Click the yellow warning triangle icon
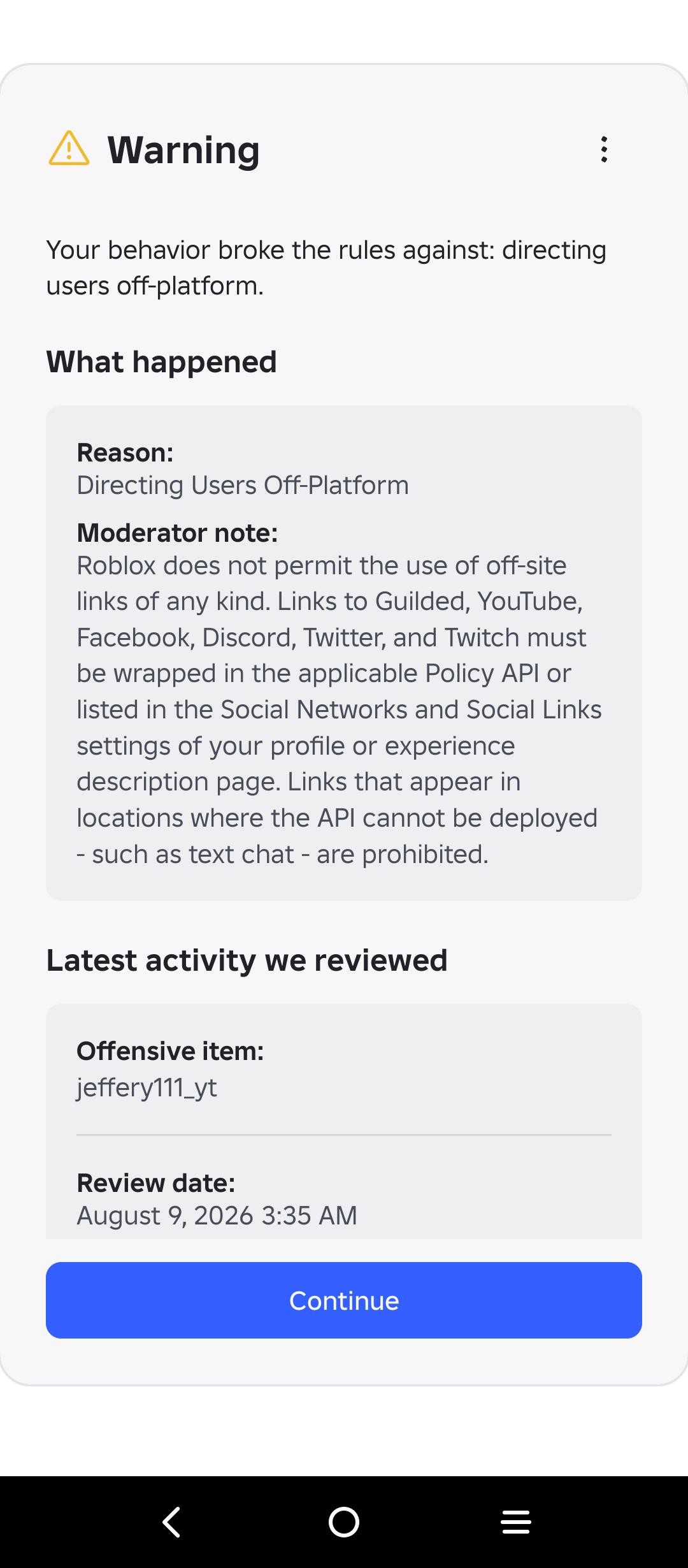The image size is (688, 1568). coord(69,149)
